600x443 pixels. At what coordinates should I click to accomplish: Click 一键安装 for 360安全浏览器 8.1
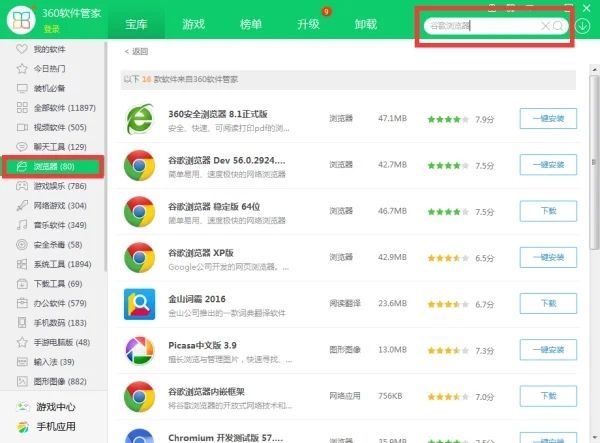point(548,119)
